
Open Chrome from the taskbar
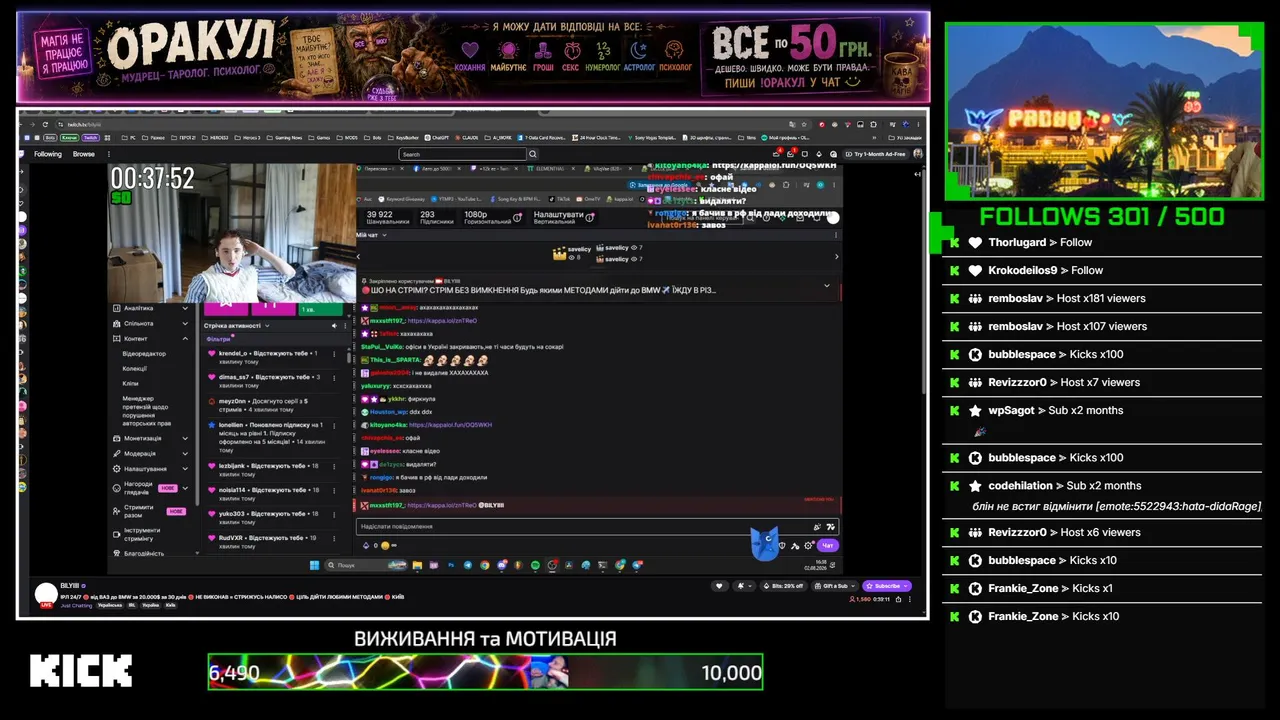coord(485,565)
